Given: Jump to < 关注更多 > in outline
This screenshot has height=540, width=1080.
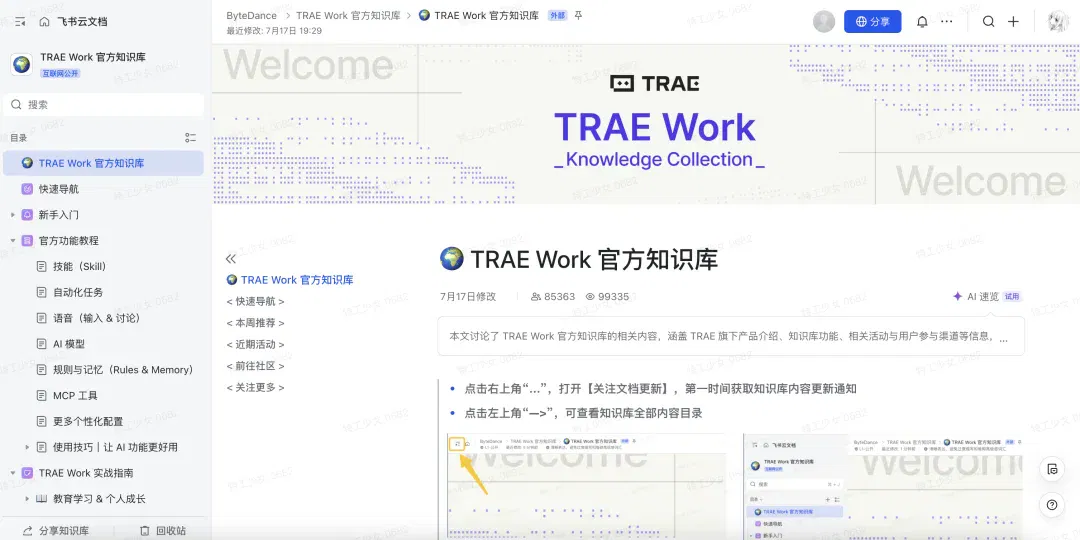Looking at the screenshot, I should (x=256, y=387).
